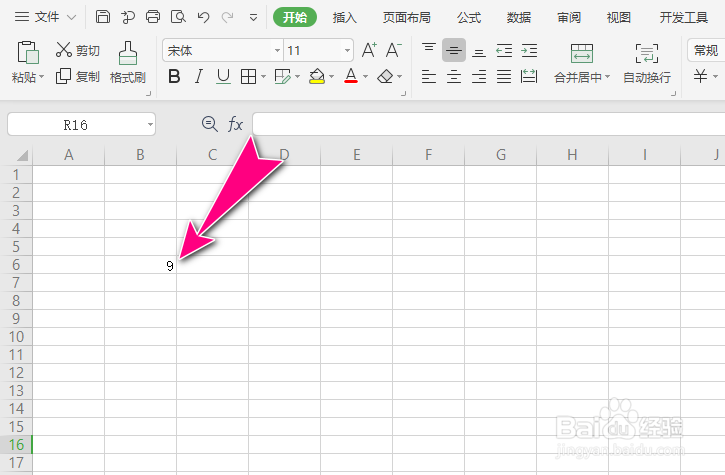
Task: Align text right
Action: [479, 76]
